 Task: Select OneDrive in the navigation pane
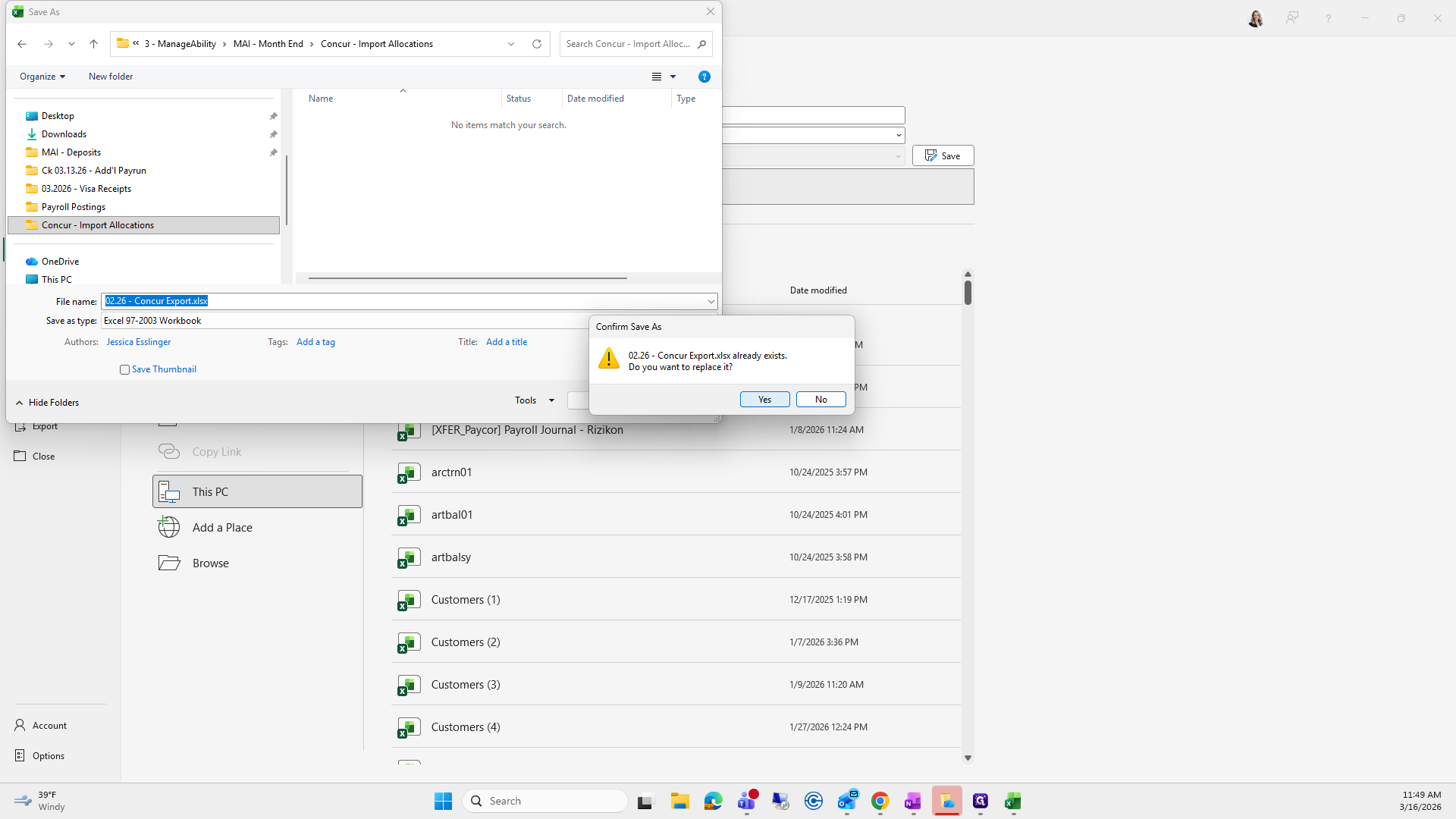(x=60, y=262)
